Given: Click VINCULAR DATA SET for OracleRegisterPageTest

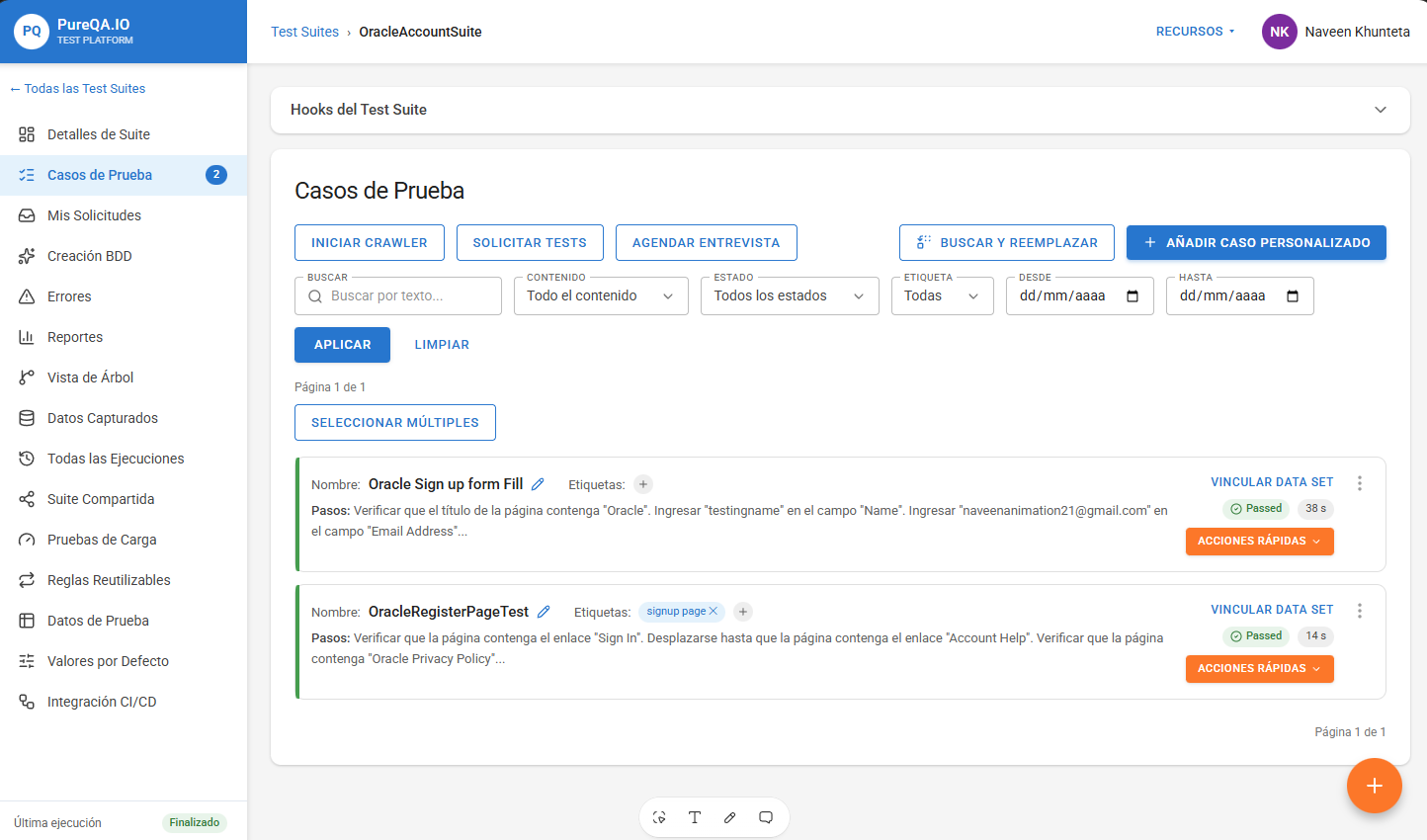Looking at the screenshot, I should [x=1272, y=610].
